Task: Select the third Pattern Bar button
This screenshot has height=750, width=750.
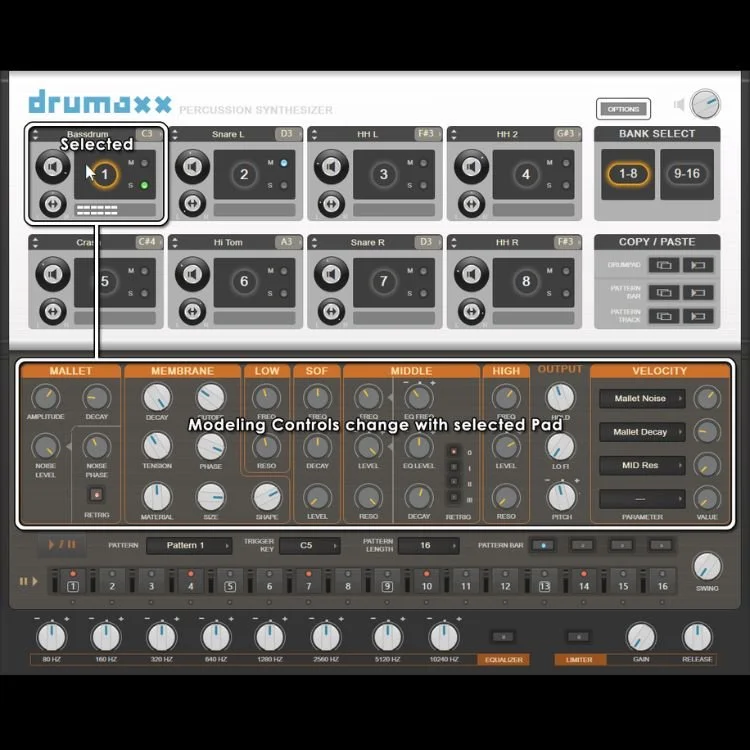Action: tap(622, 545)
